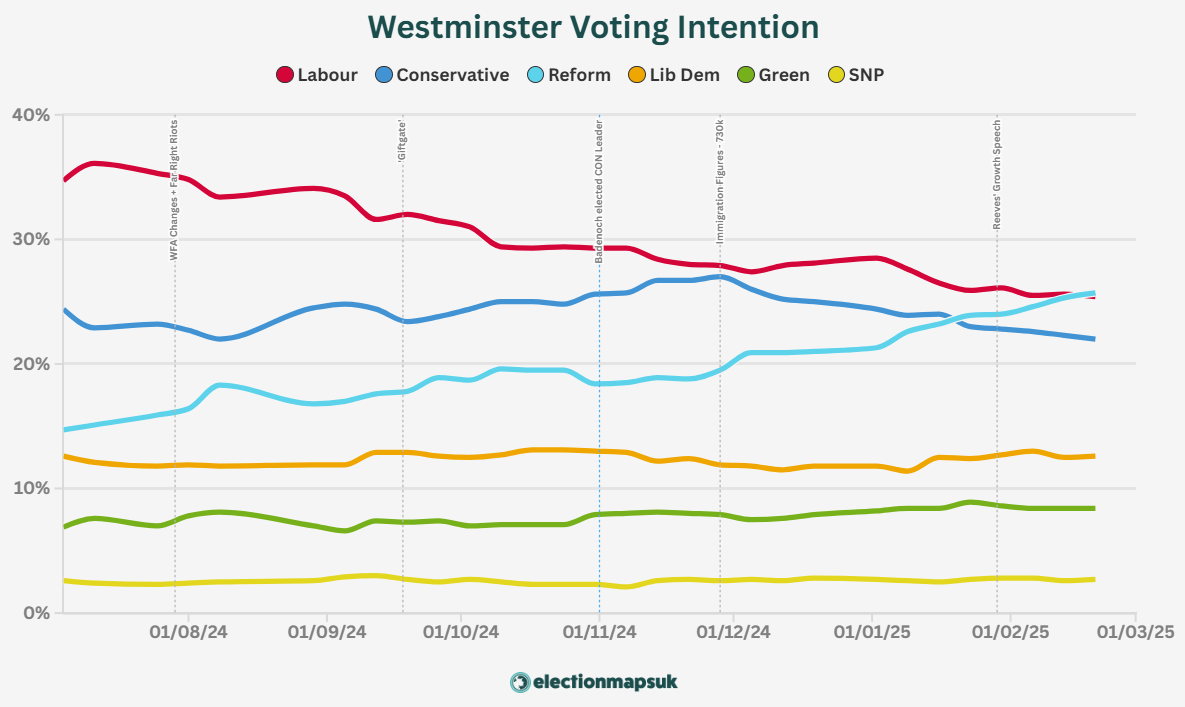Toggle the Conservative legend label
Screen dimensions: 1185x707
[453, 75]
